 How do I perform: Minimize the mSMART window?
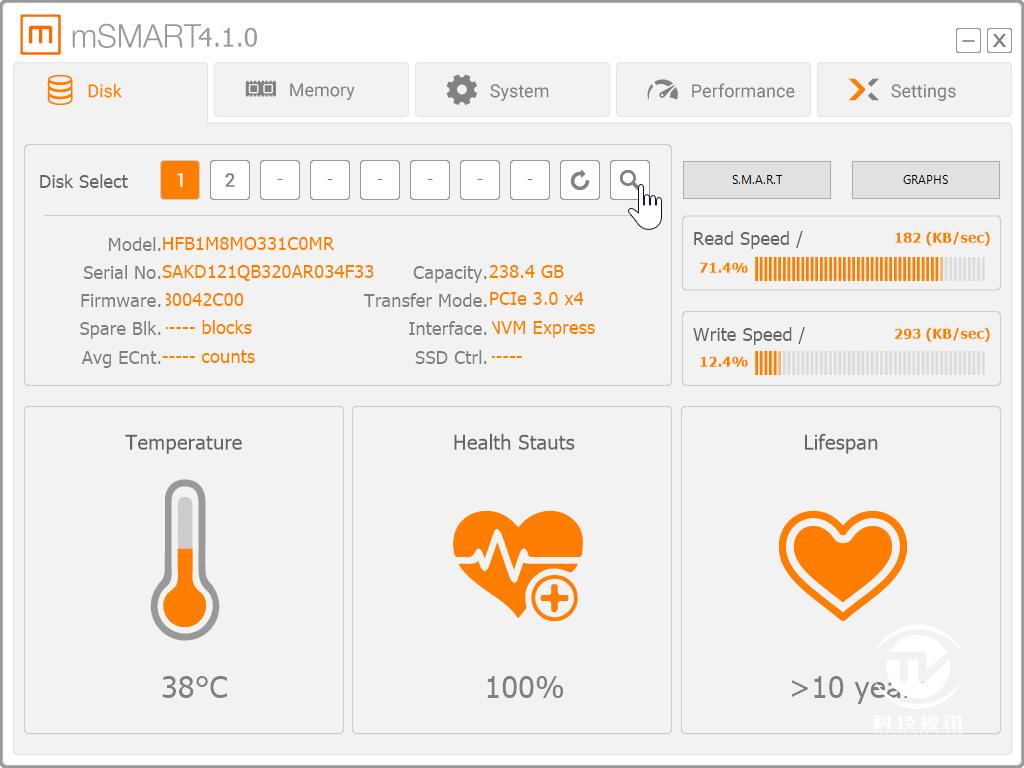tap(968, 40)
